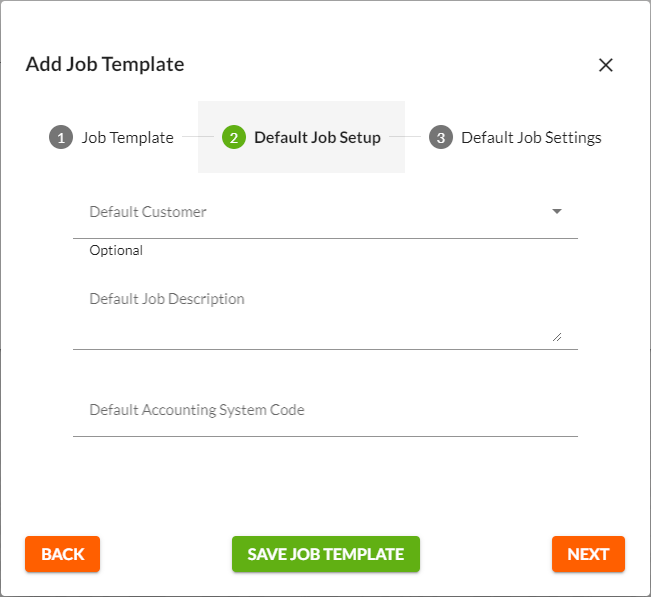Click the underline below Default Accounting System Code
Viewport: 651px width, 597px height.
coord(324,436)
